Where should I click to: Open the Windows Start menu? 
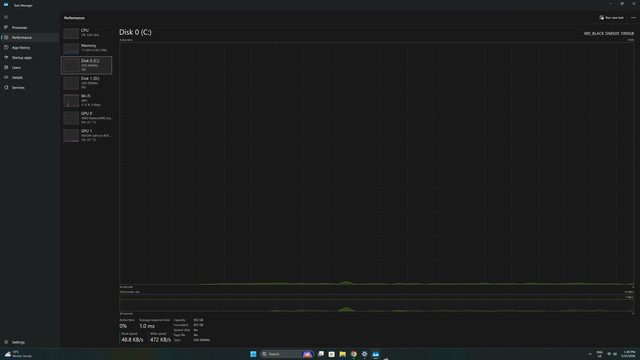[253, 354]
